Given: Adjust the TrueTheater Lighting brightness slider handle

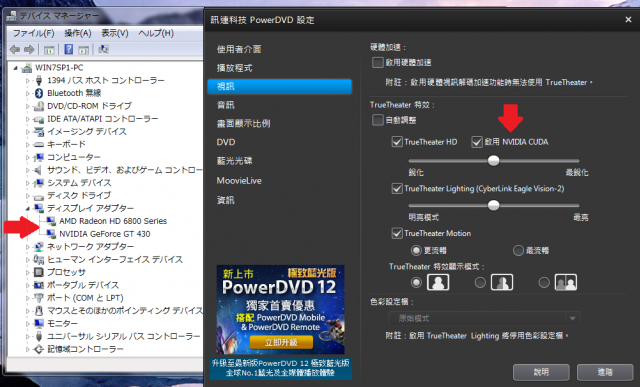Looking at the screenshot, I should click(493, 205).
